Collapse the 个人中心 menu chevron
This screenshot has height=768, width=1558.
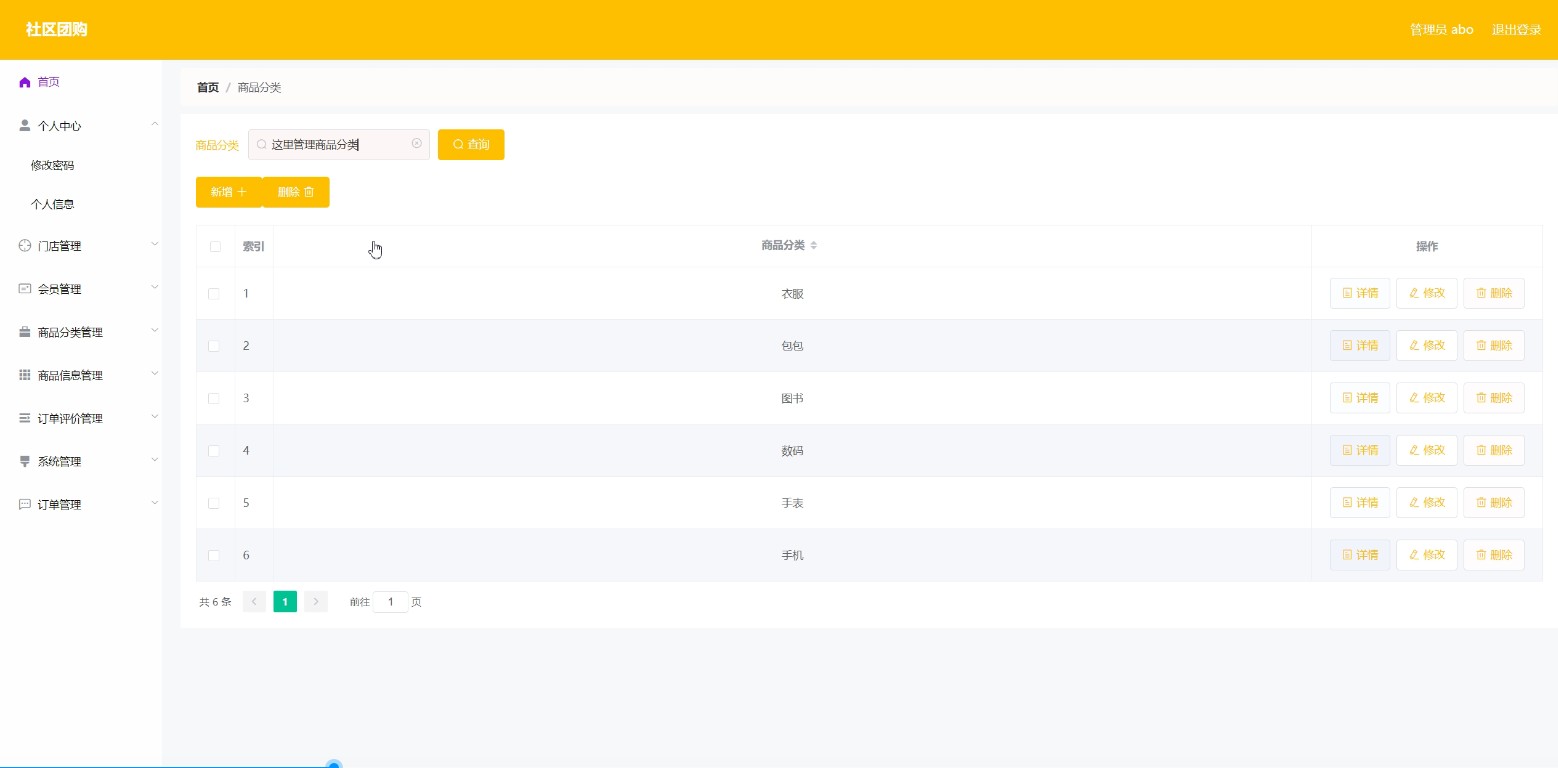point(154,124)
